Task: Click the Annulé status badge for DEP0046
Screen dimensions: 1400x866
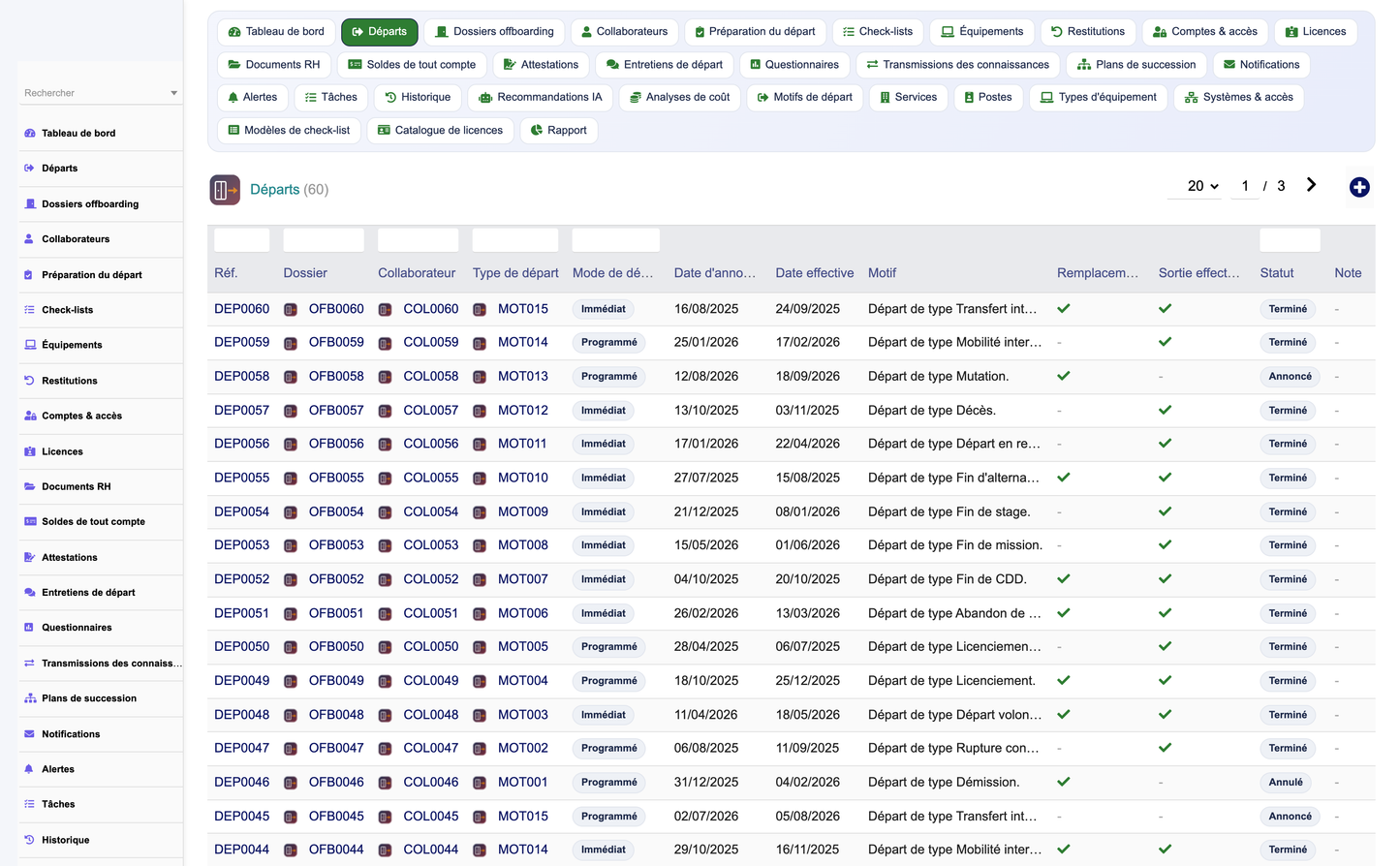Action: pyautogui.click(x=1286, y=783)
